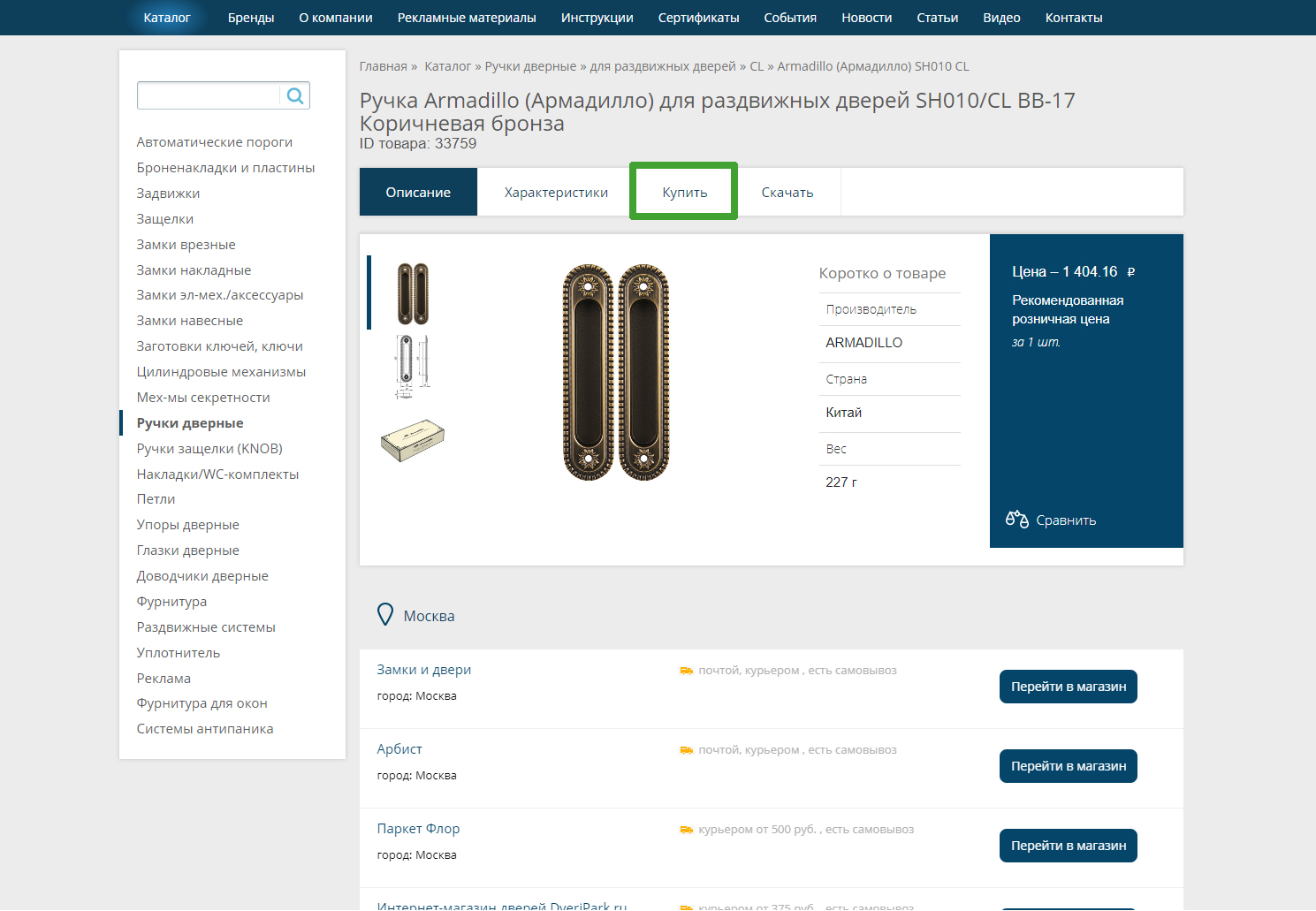Click Перейти в магазин for Замки и двери
Viewport: 1316px width, 911px height.
click(x=1069, y=687)
